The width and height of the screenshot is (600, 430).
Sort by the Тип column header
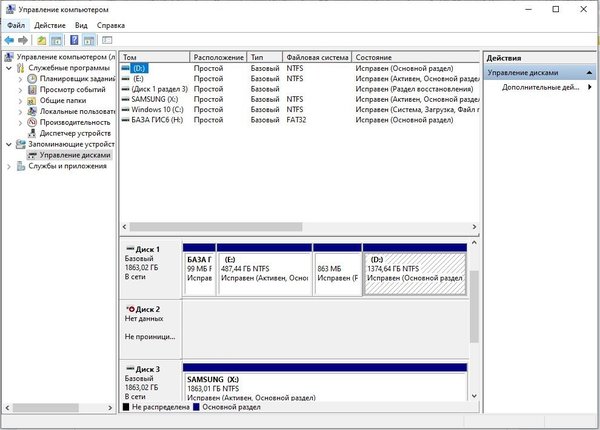[x=265, y=57]
